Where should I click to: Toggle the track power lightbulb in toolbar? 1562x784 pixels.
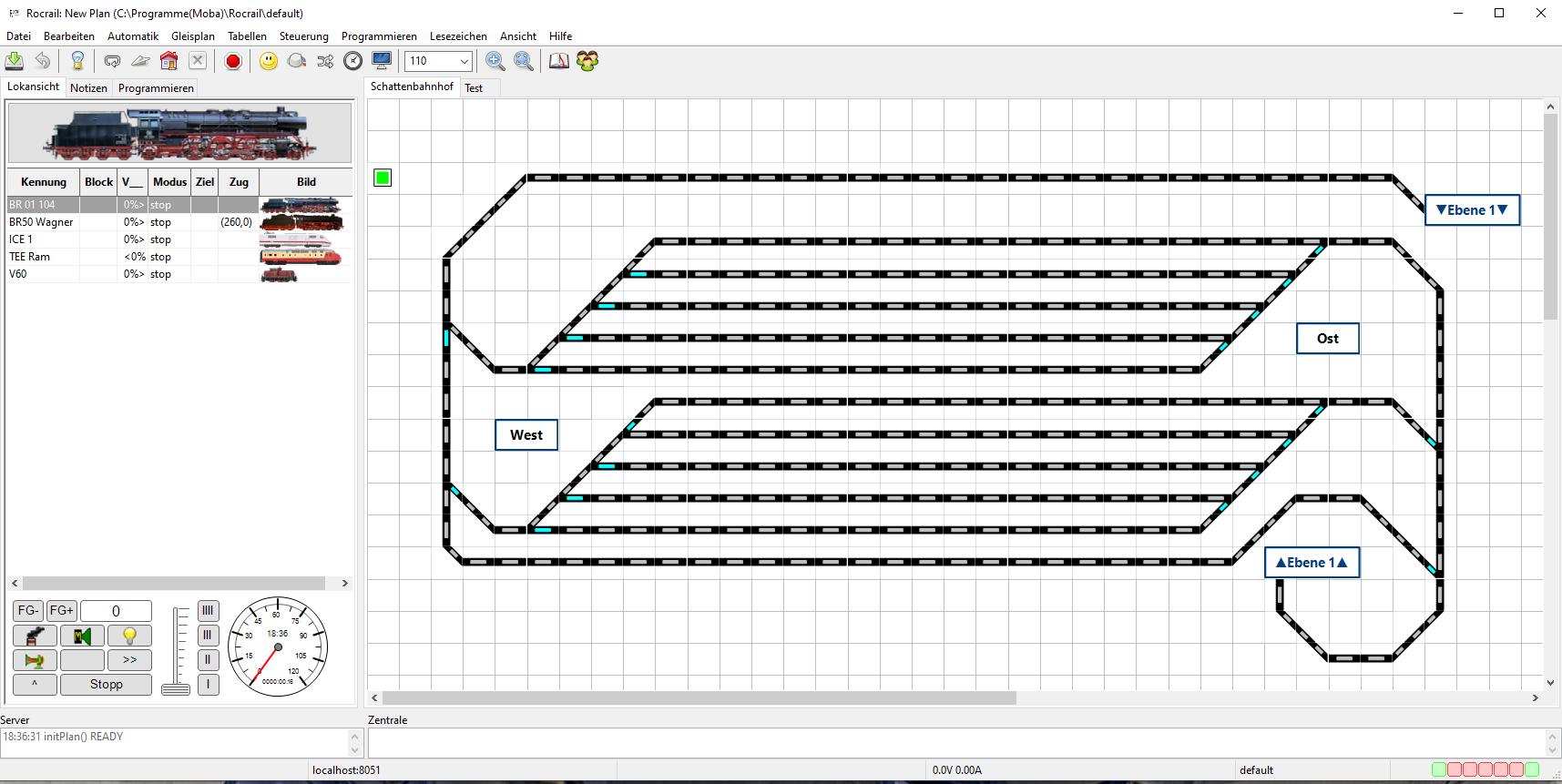click(77, 61)
